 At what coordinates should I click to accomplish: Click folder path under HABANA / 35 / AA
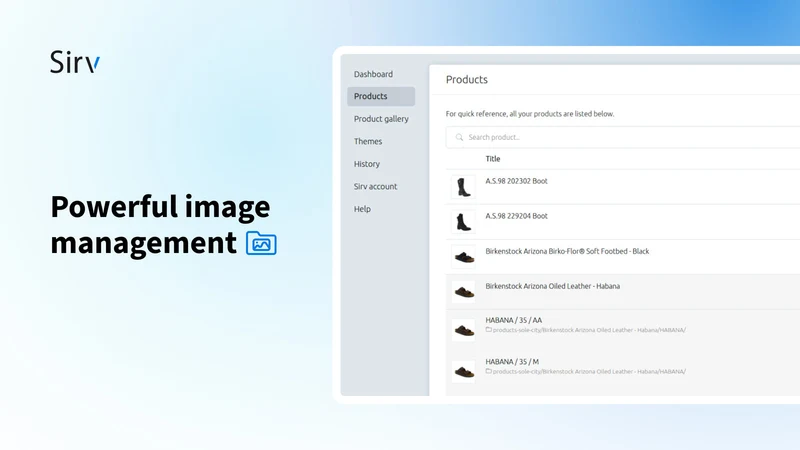pos(585,330)
